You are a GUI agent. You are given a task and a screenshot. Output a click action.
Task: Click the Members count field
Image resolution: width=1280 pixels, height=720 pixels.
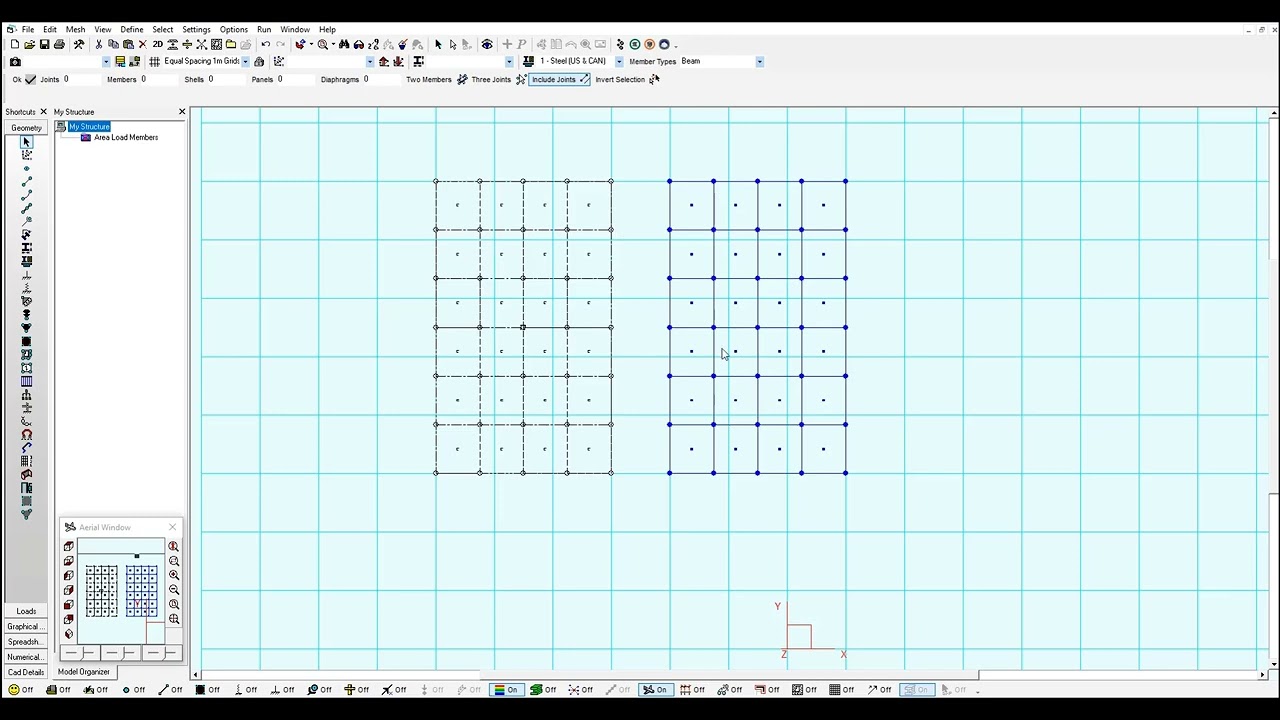[x=161, y=79]
